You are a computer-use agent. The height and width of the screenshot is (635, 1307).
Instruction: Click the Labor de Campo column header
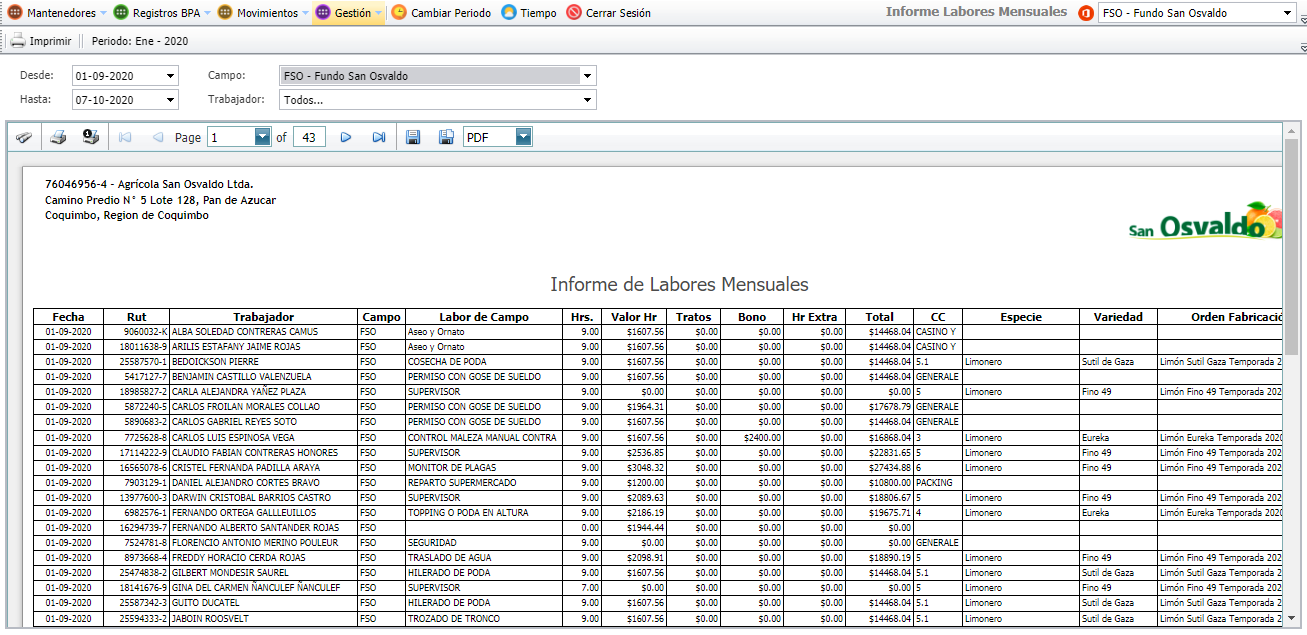484,317
